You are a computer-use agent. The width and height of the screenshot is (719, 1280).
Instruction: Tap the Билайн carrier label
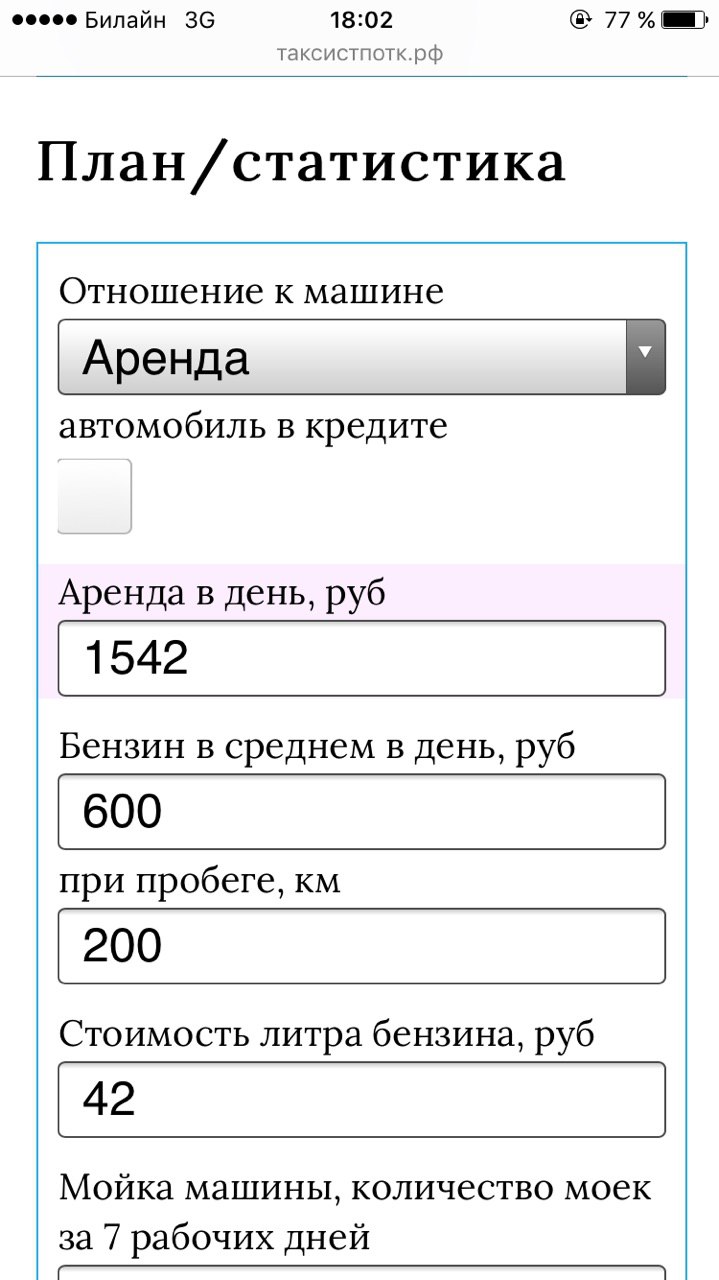coord(125,20)
